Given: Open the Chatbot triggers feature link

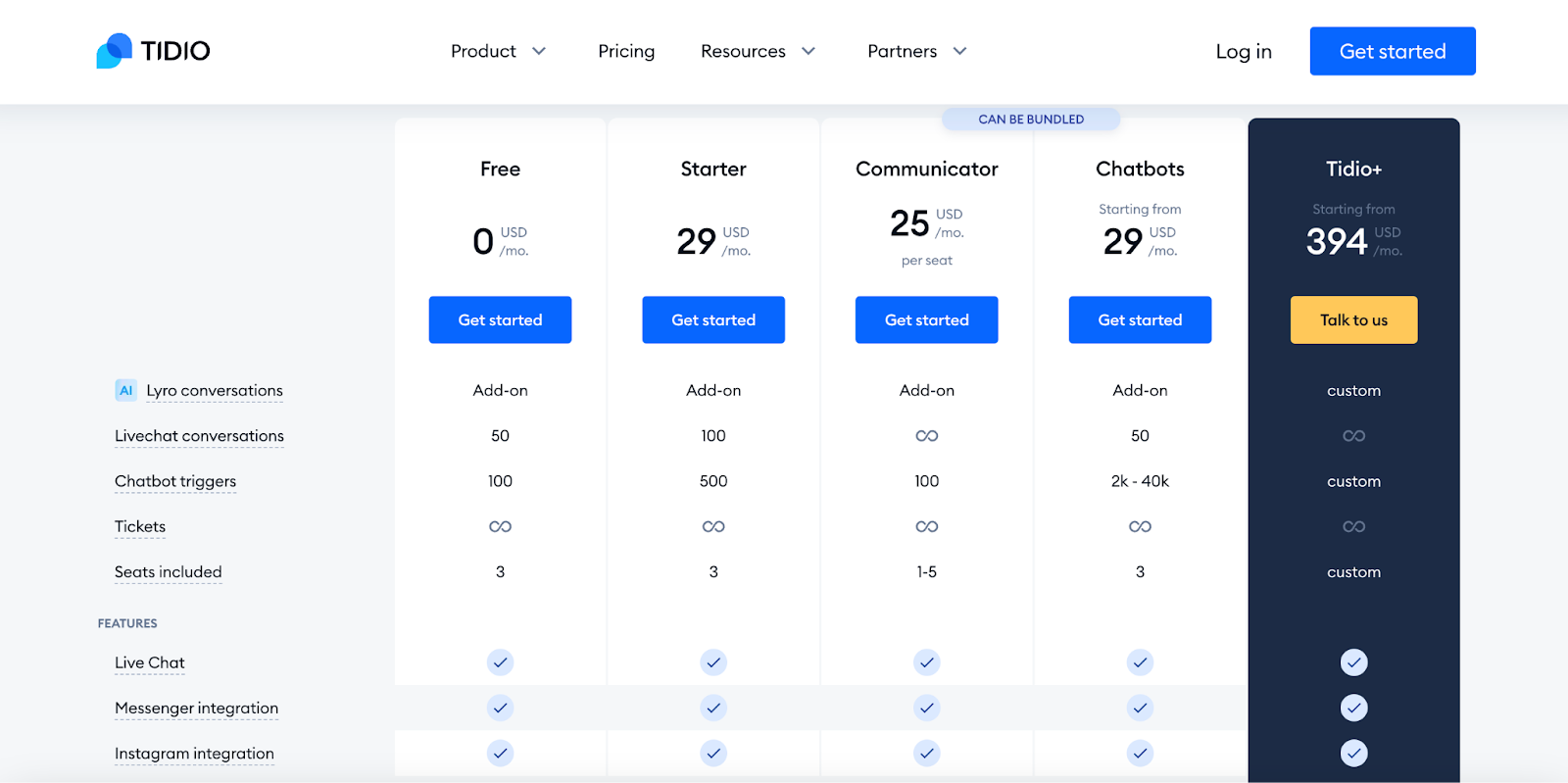Looking at the screenshot, I should (175, 481).
